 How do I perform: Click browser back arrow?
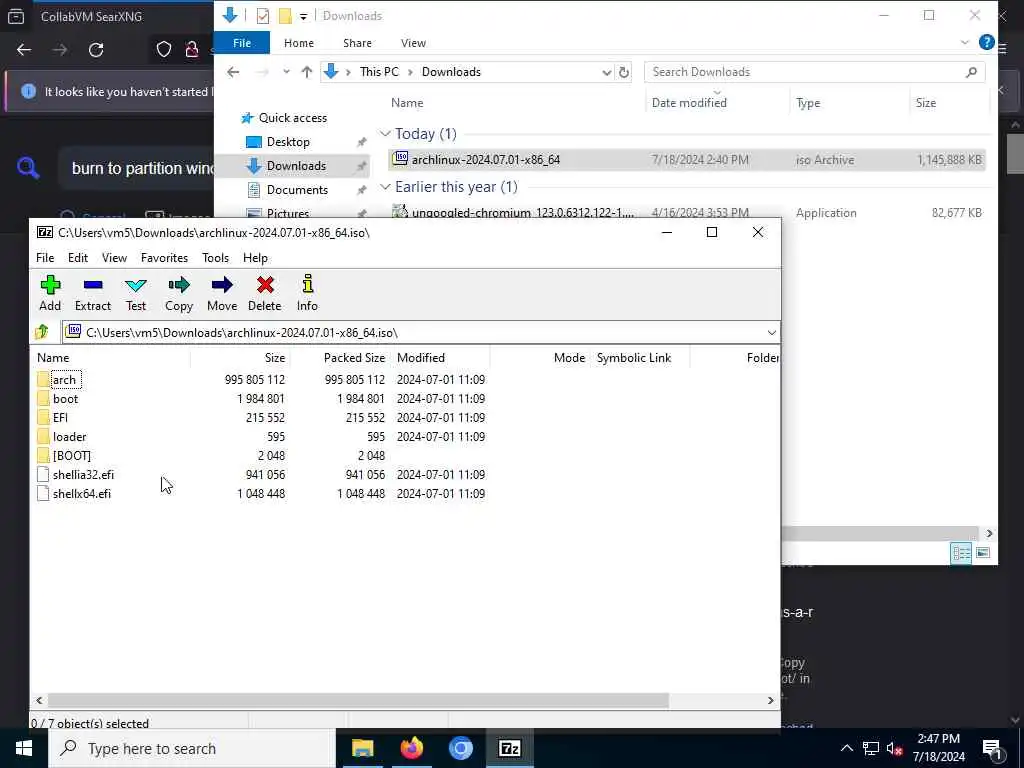[x=24, y=50]
